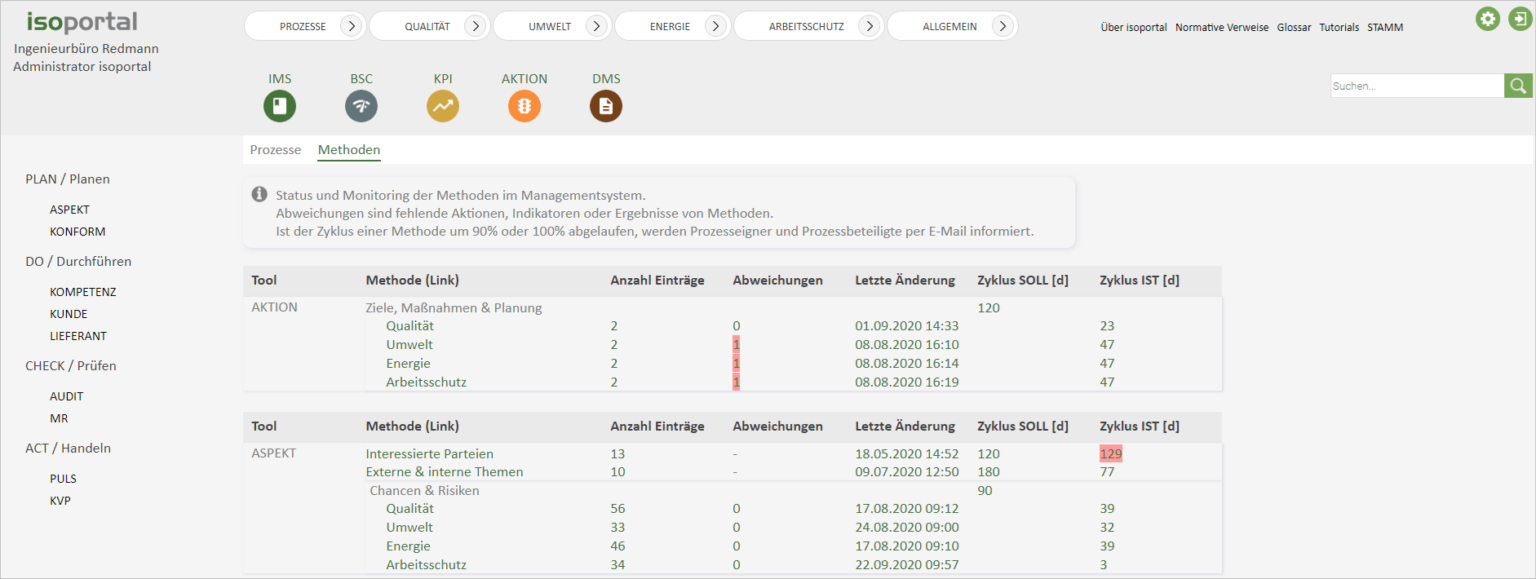Click the logout icon top right
The image size is (1536, 579).
[x=1519, y=18]
